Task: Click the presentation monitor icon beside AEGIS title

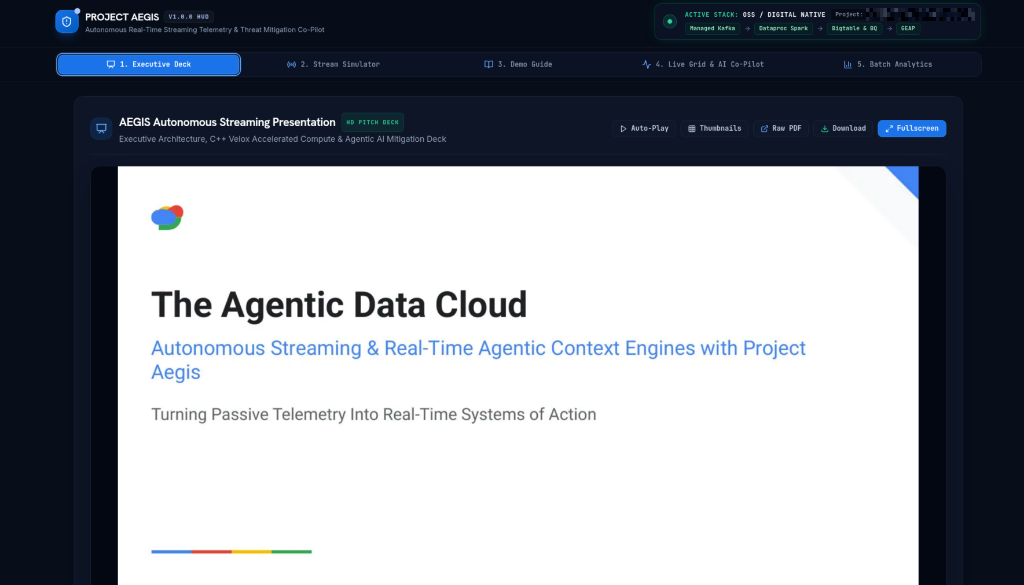Action: pos(101,129)
